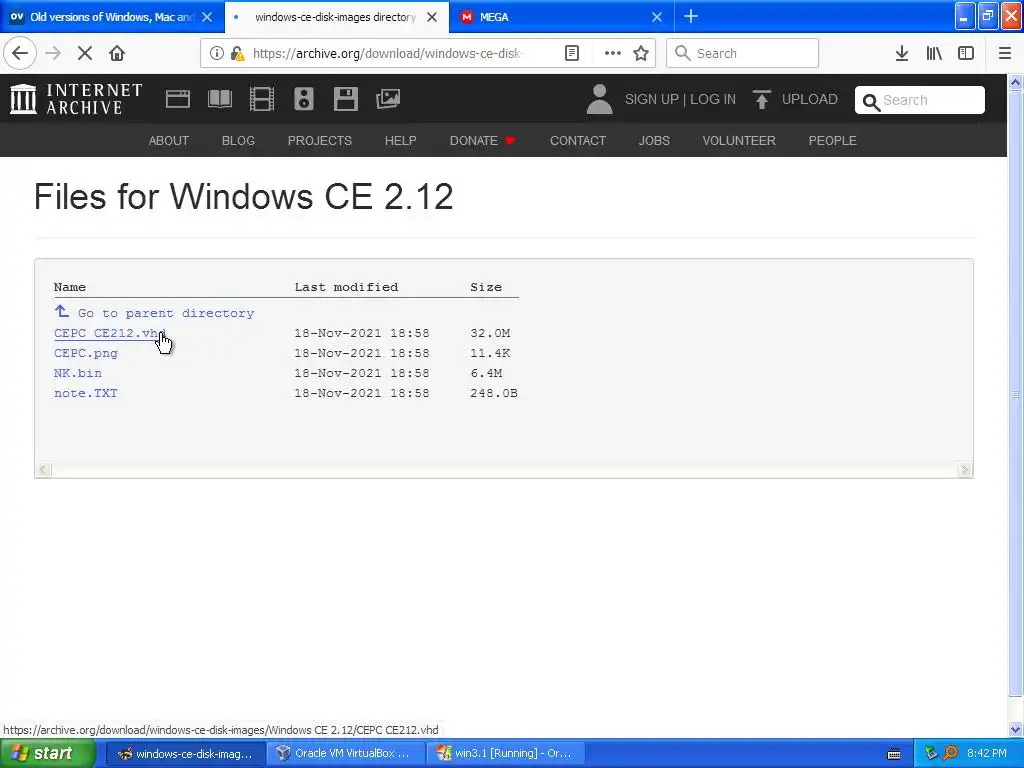Open the PEOPLE menu item
Viewport: 1024px width, 768px height.
pyautogui.click(x=833, y=140)
